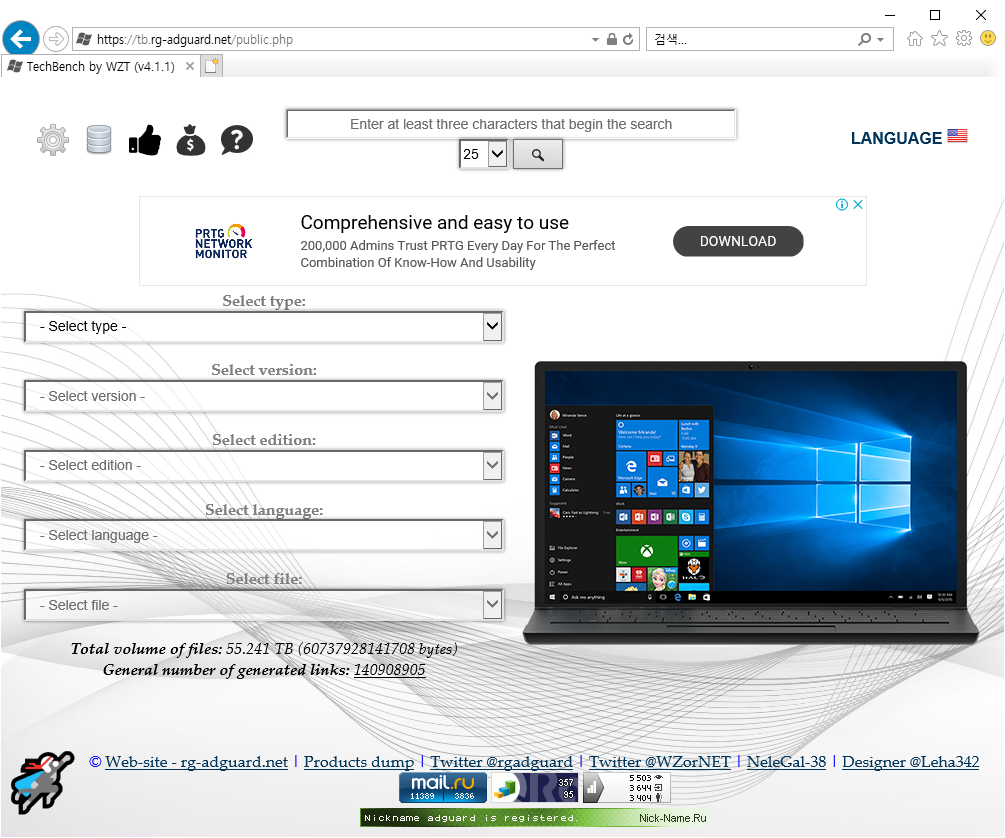Maximize the browser window
The width and height of the screenshot is (1005, 838).
[935, 15]
